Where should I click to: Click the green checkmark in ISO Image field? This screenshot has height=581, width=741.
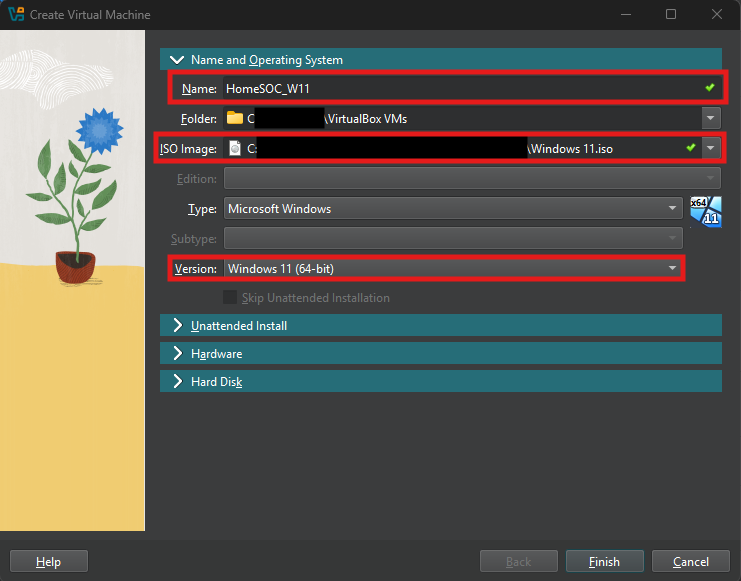coord(690,148)
